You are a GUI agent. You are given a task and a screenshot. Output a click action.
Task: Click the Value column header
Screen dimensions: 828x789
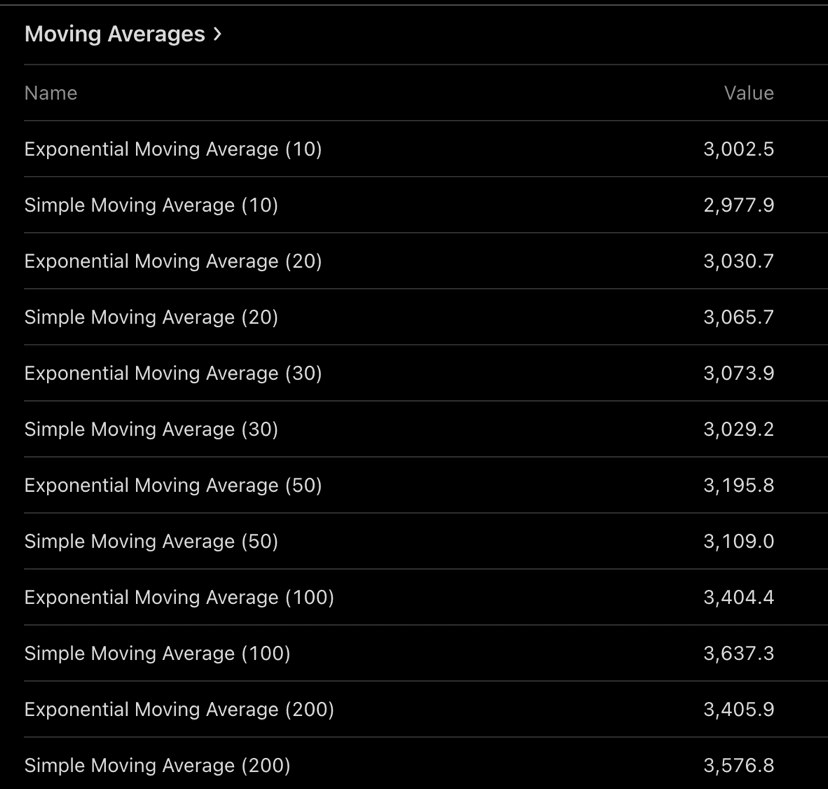pos(748,93)
